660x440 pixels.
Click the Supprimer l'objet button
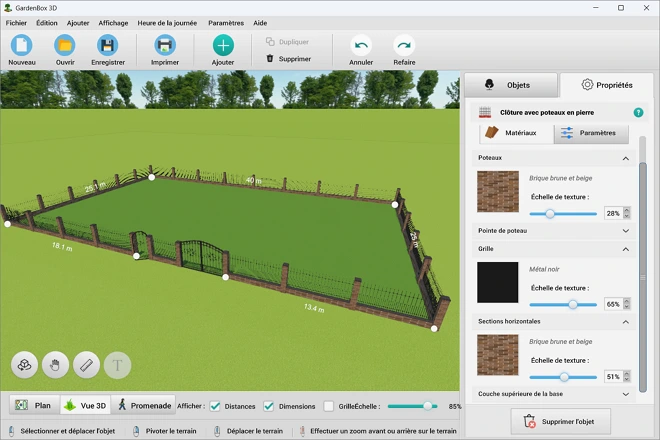[560, 422]
